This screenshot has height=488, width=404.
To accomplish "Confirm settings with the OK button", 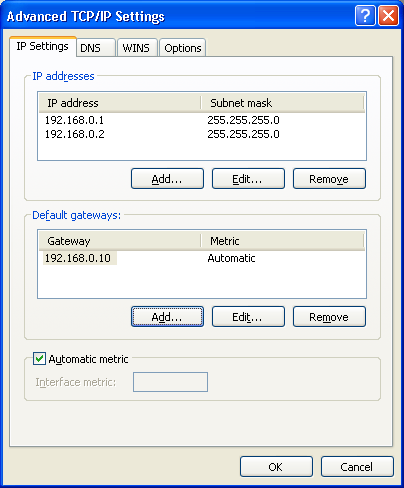I will 276,467.
